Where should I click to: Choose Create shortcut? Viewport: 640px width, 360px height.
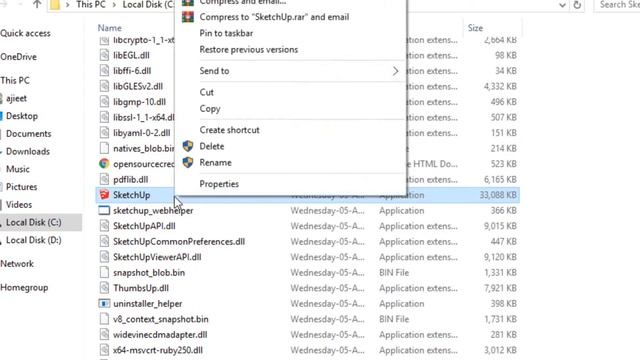point(229,130)
